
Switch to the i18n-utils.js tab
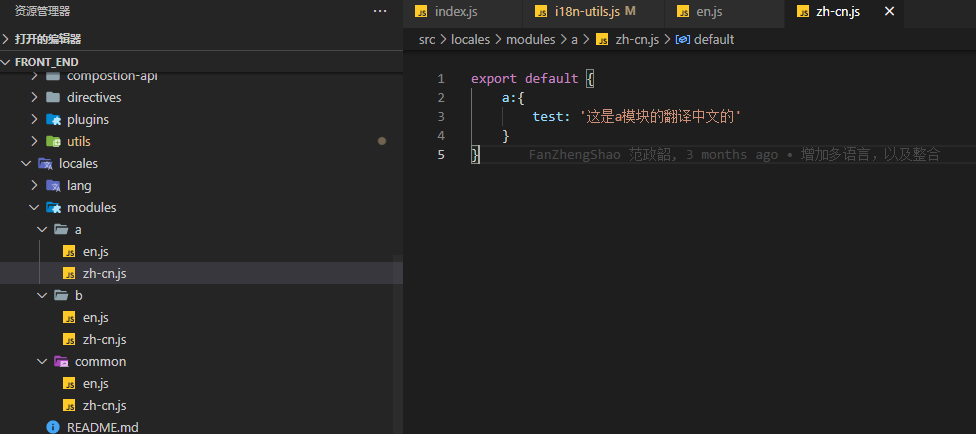click(x=587, y=12)
